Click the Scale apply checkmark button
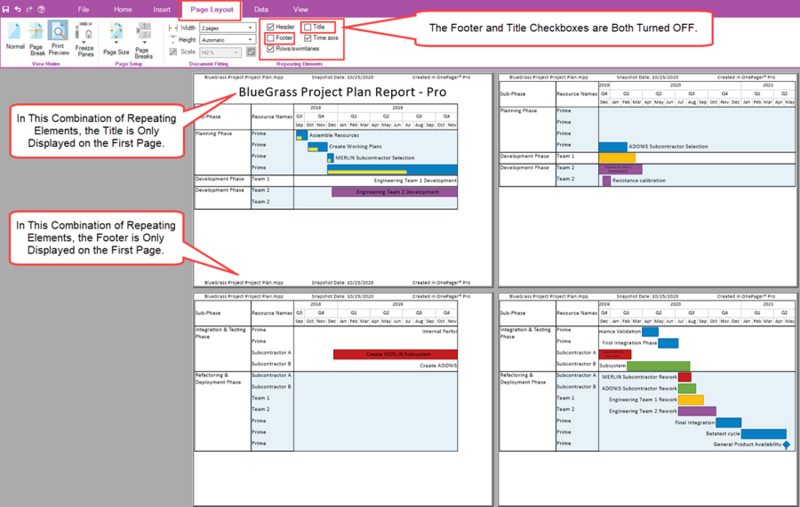Image resolution: width=800 pixels, height=507 pixels. (251, 52)
